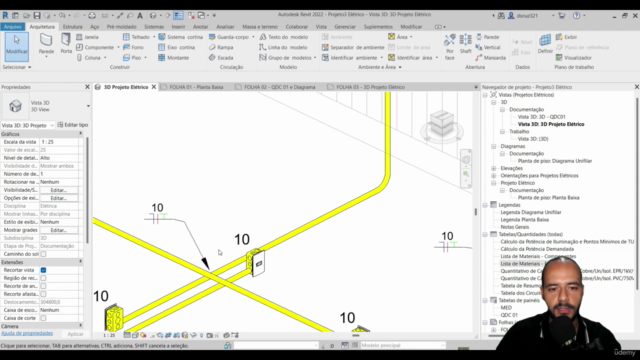Choose the Linha do modelo tool
Image resolution: width=640 pixels, height=360 pixels.
[x=283, y=47]
